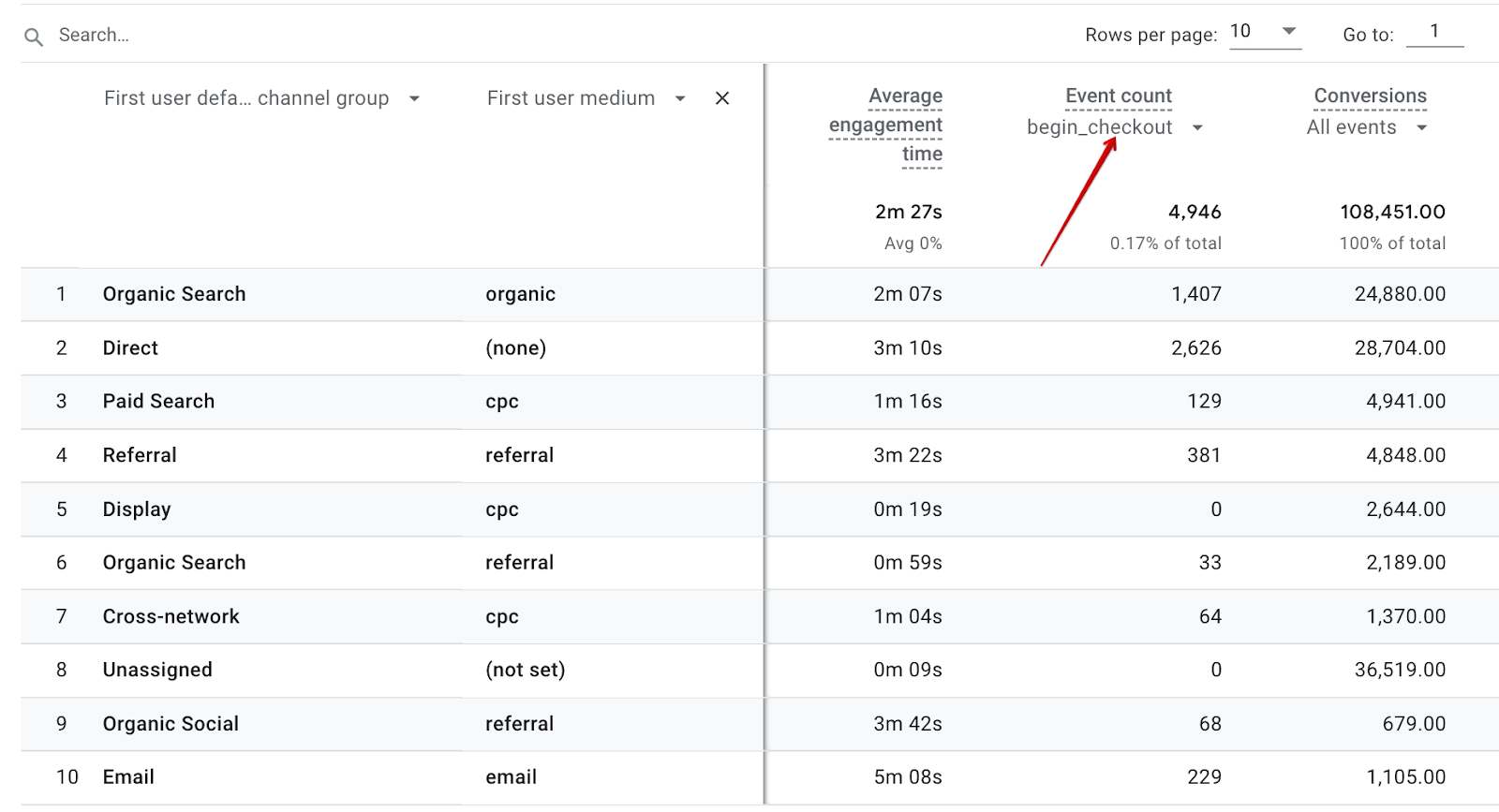1499x812 pixels.
Task: Click the Unassigned channel row
Action: coord(157,671)
